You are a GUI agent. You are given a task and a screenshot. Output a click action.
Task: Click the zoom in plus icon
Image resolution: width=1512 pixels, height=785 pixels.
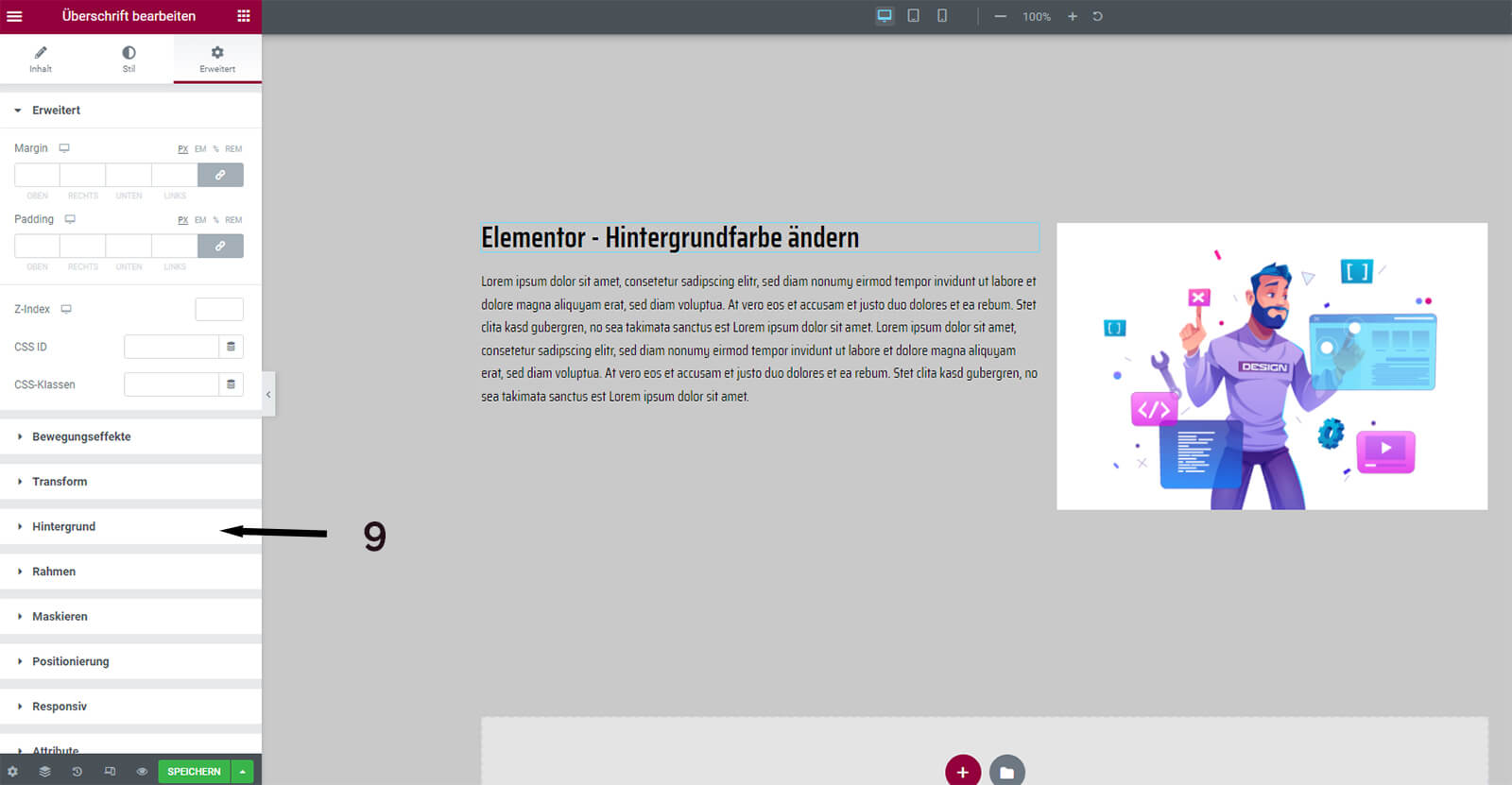pos(1073,16)
